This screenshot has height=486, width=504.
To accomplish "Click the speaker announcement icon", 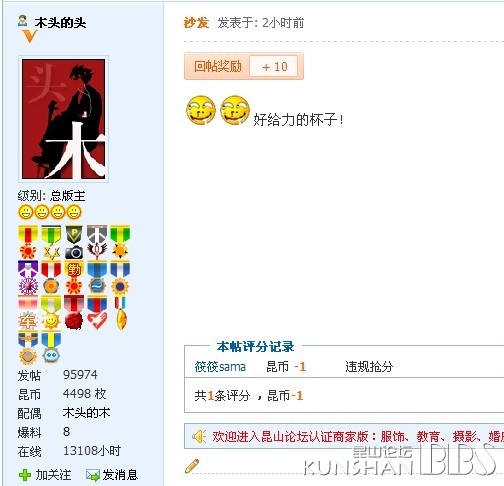I will [199, 436].
